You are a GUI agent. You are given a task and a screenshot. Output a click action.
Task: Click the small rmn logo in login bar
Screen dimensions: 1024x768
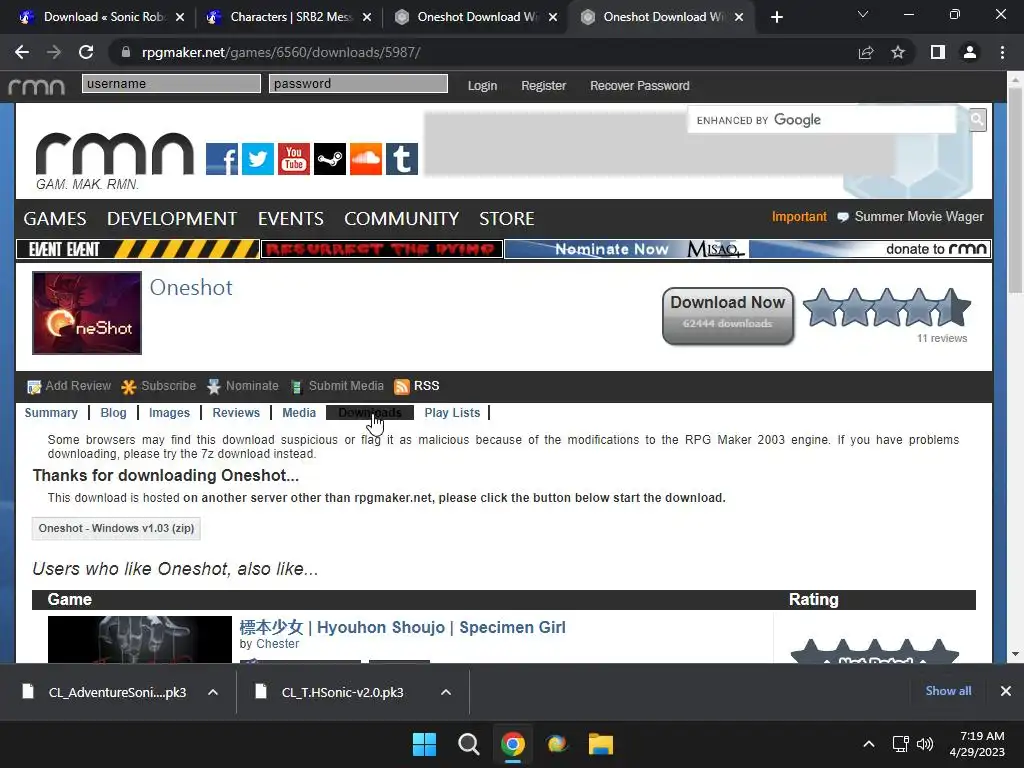(37, 86)
